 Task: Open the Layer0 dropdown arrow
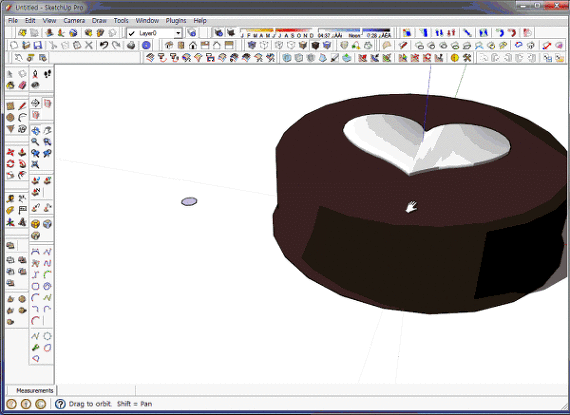pyautogui.click(x=178, y=33)
